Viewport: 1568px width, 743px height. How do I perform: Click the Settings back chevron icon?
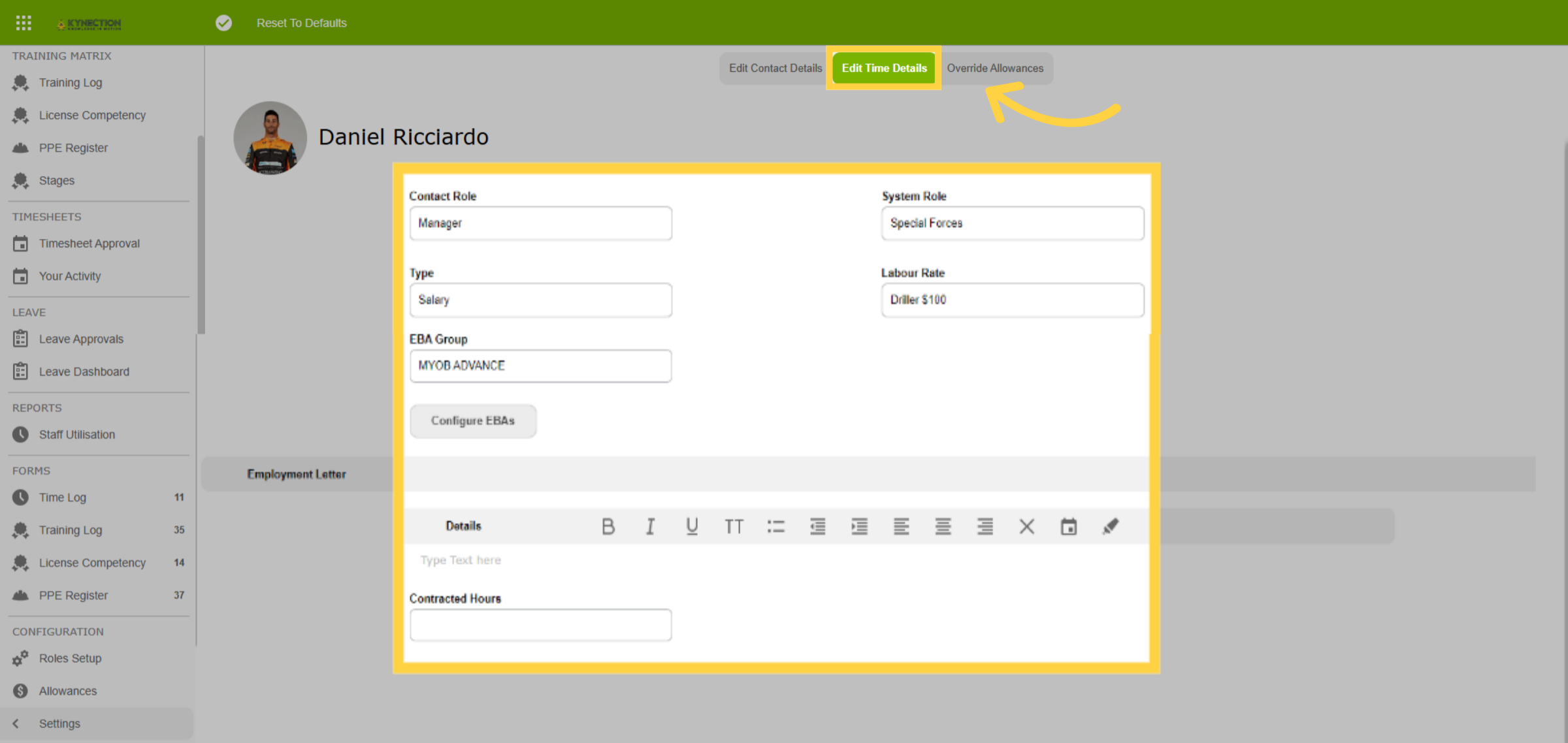16,723
